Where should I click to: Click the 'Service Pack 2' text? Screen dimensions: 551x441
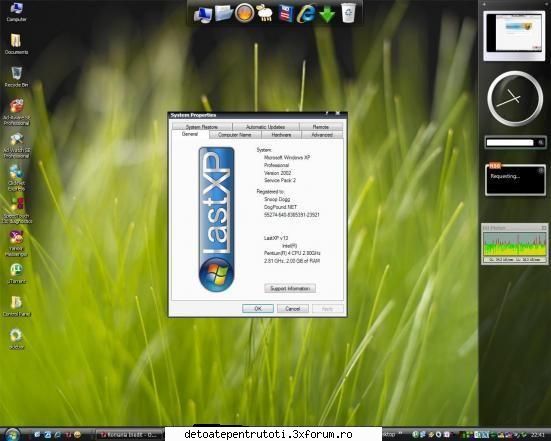tap(280, 180)
